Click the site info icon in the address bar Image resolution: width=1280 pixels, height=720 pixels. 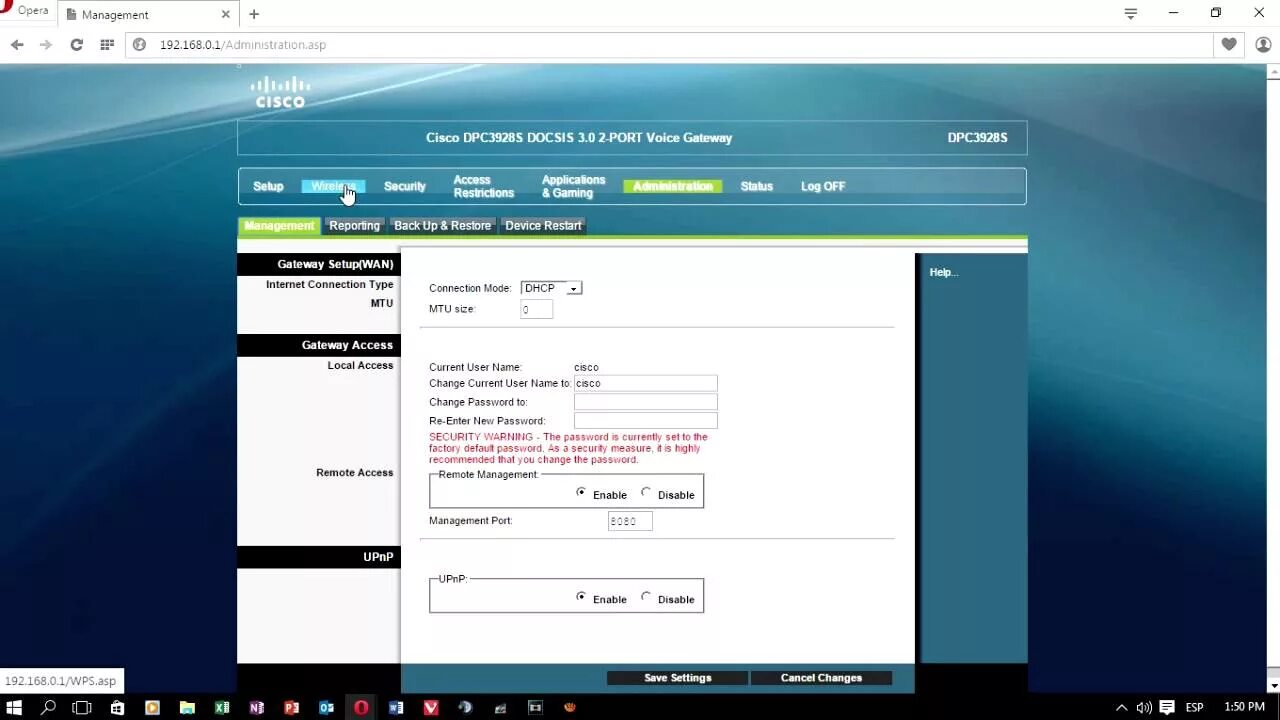[x=139, y=45]
